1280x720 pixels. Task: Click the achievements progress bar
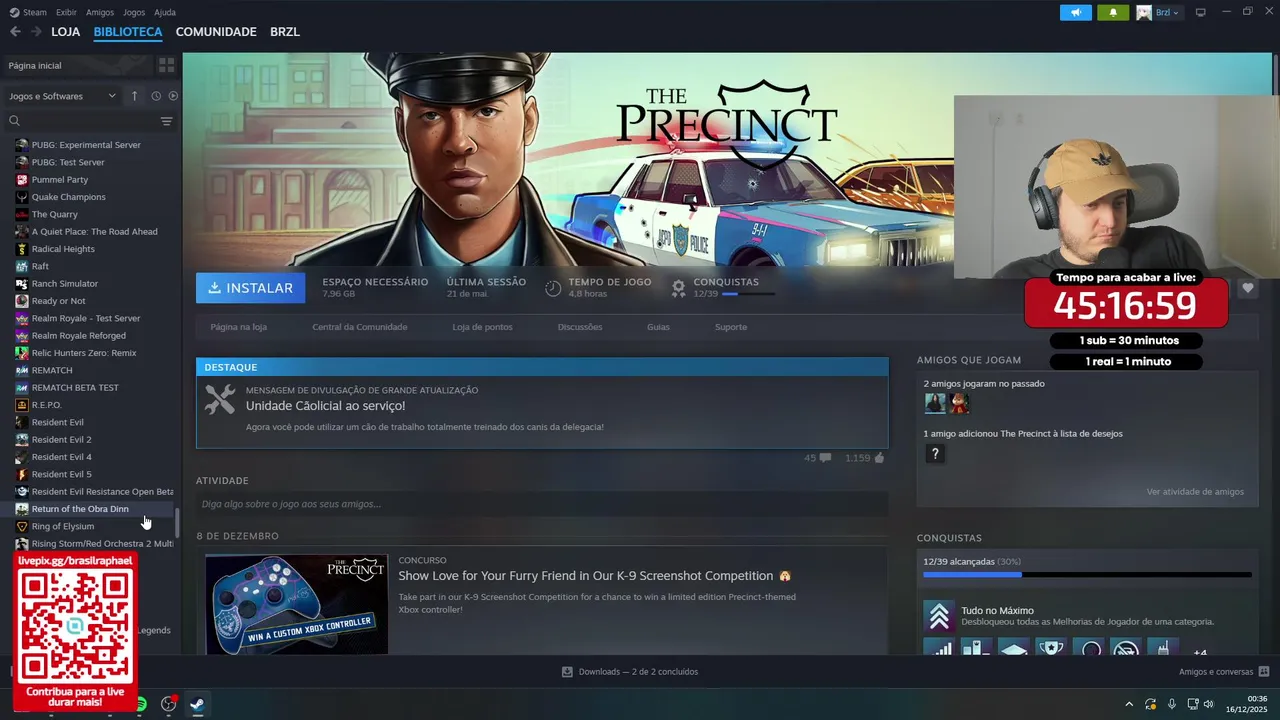pos(1087,575)
